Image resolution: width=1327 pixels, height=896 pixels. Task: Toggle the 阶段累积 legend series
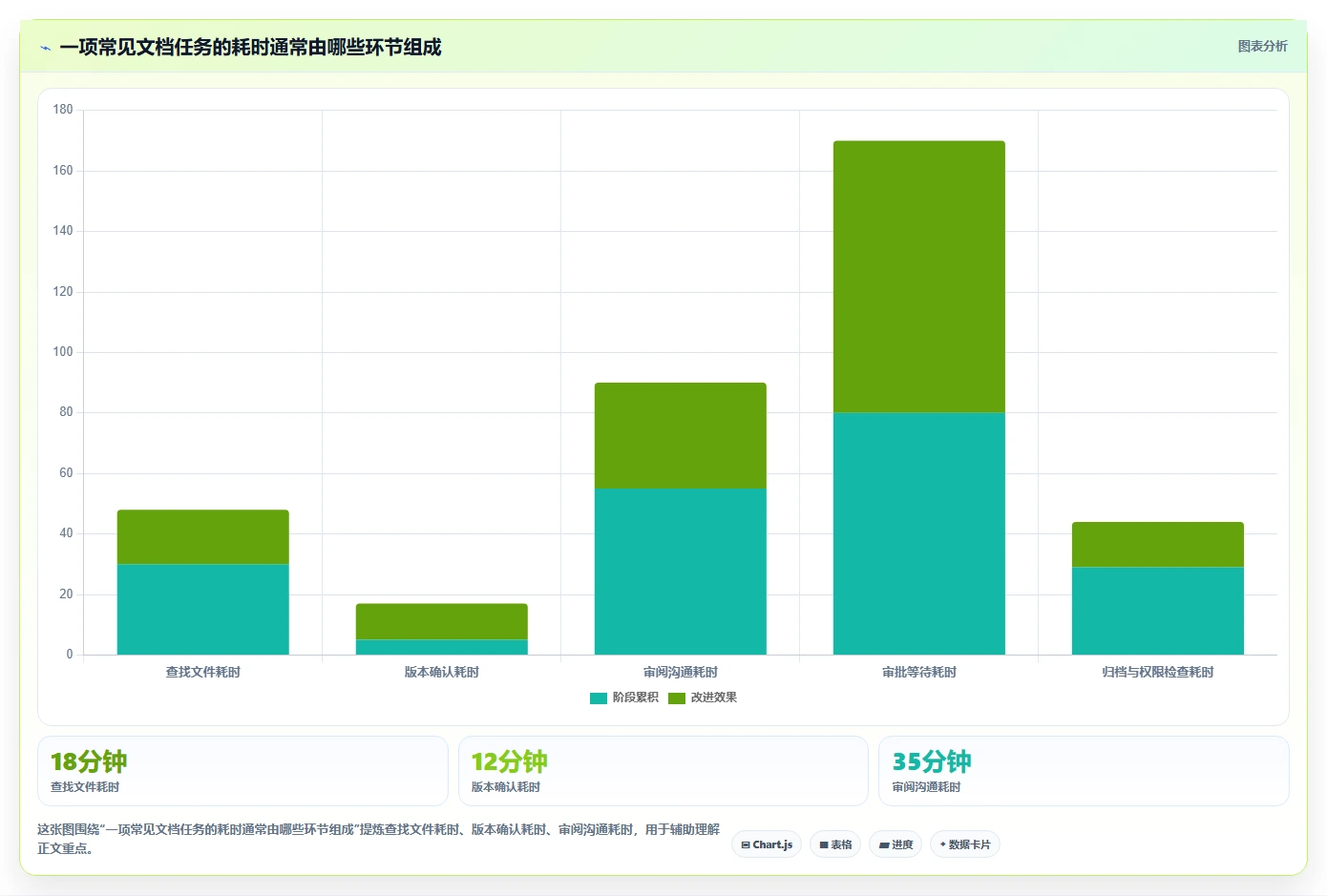[624, 698]
